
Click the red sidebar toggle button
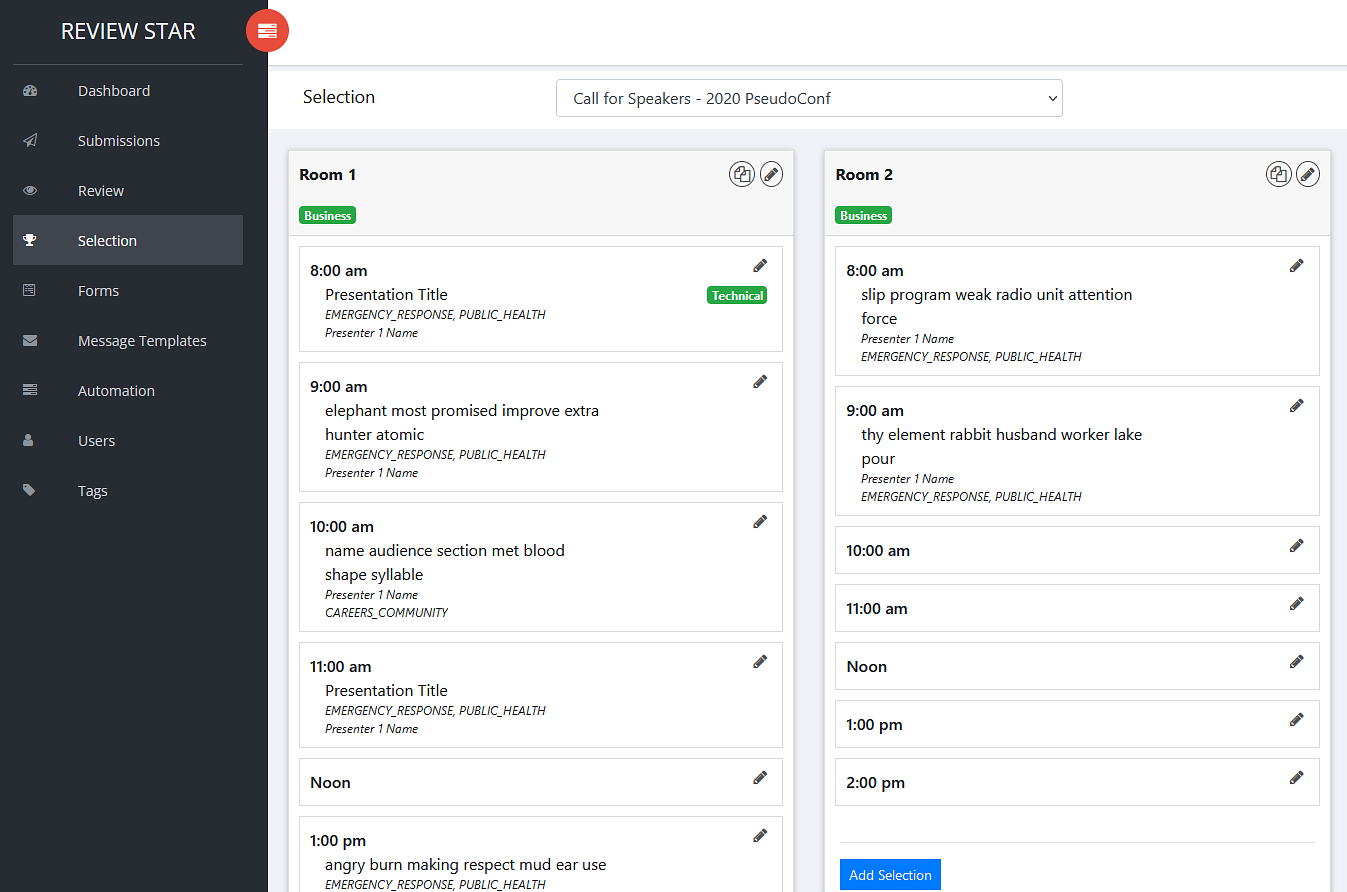pos(267,31)
